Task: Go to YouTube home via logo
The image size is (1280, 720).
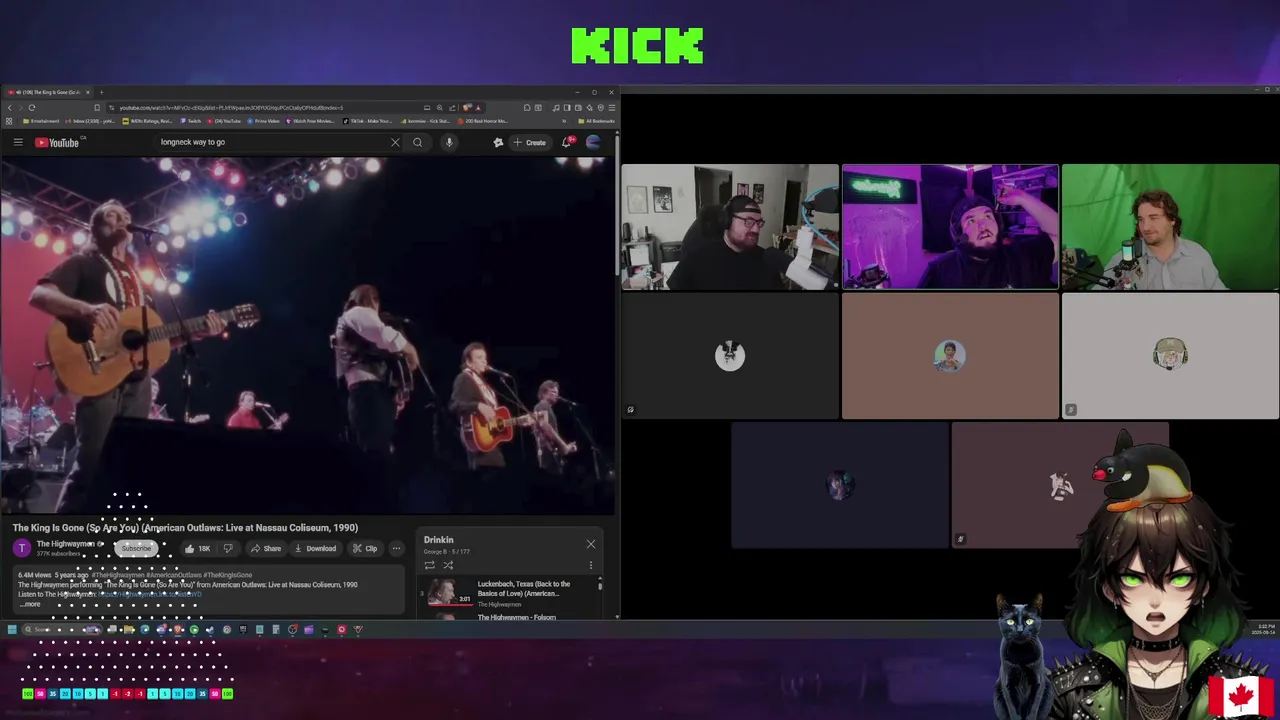Action: (57, 142)
